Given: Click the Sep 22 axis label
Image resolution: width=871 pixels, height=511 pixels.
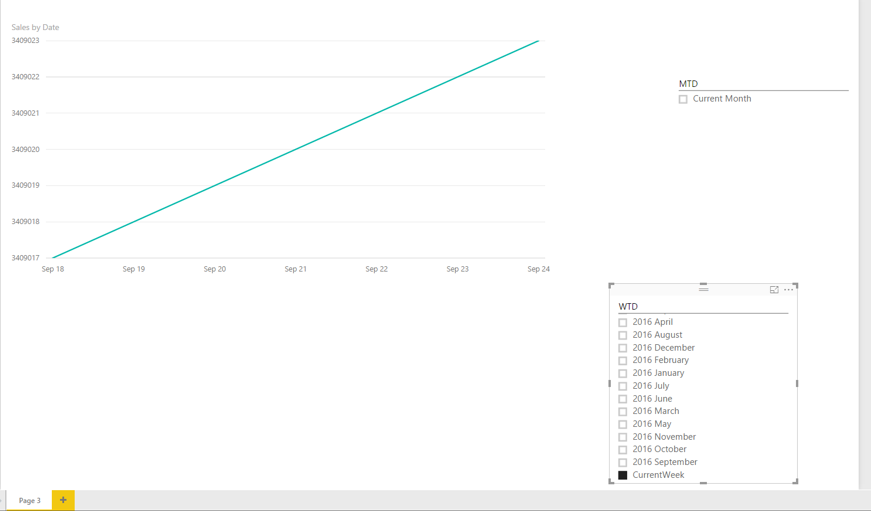Looking at the screenshot, I should pos(377,269).
